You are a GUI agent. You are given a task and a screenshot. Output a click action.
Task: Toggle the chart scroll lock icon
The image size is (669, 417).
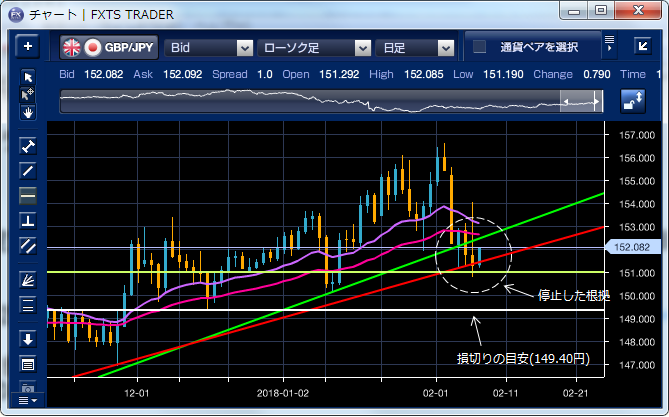click(x=633, y=101)
